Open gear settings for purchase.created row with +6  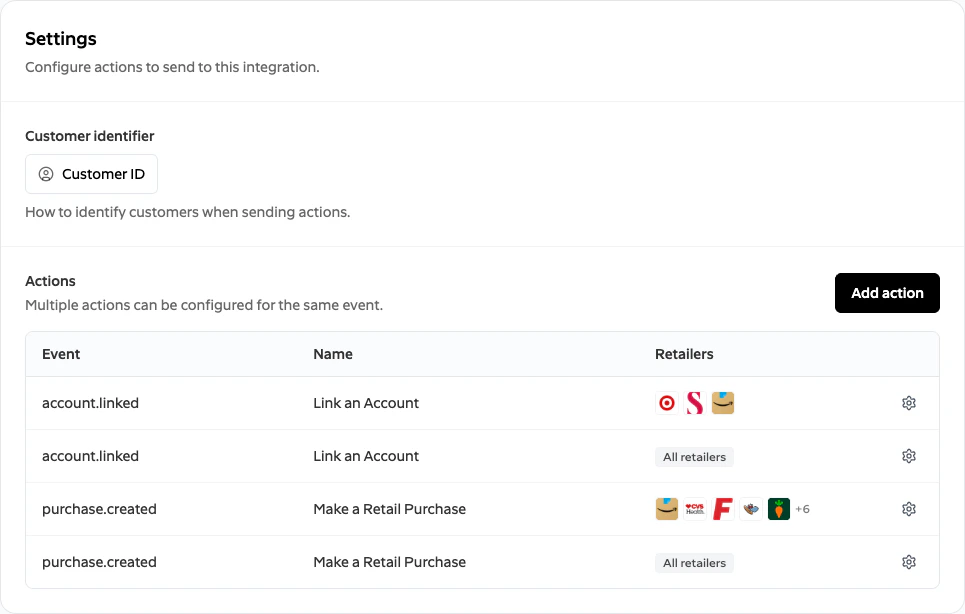click(x=908, y=509)
